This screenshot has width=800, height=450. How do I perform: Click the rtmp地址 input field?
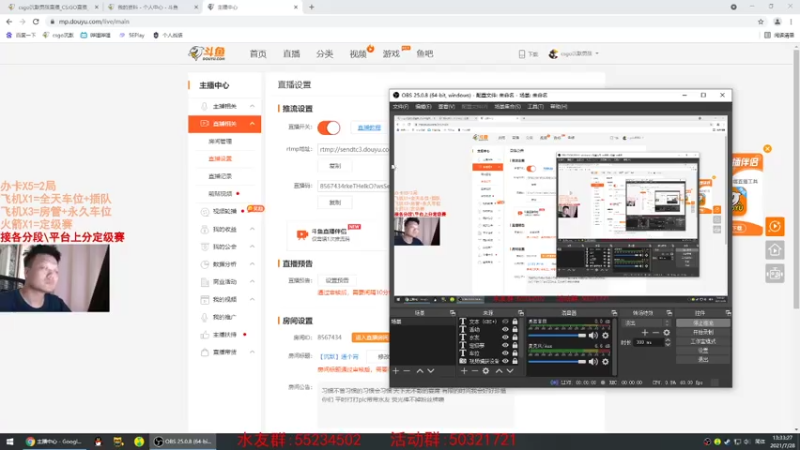[353, 149]
